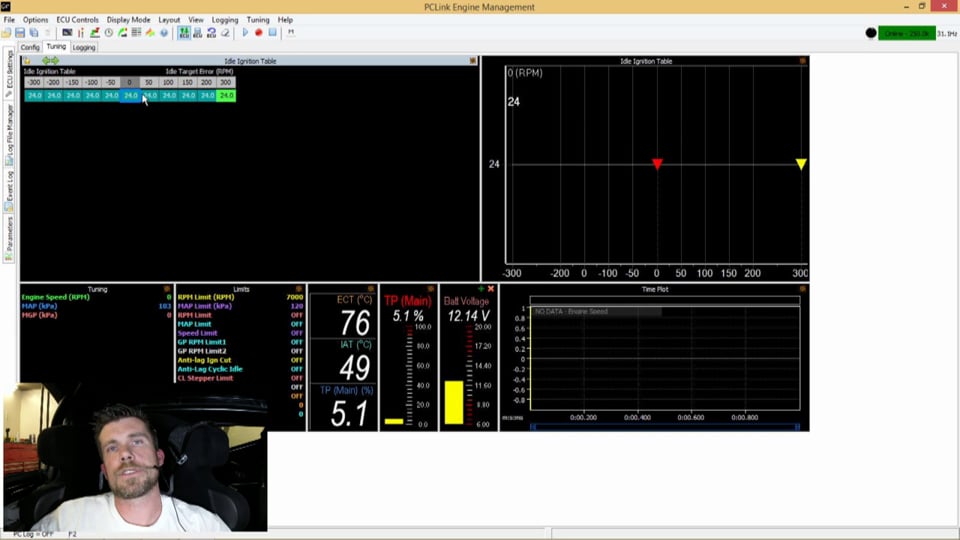This screenshot has width=960, height=540.
Task: Click the green plus on Batt Voltage gauge
Action: [x=481, y=288]
